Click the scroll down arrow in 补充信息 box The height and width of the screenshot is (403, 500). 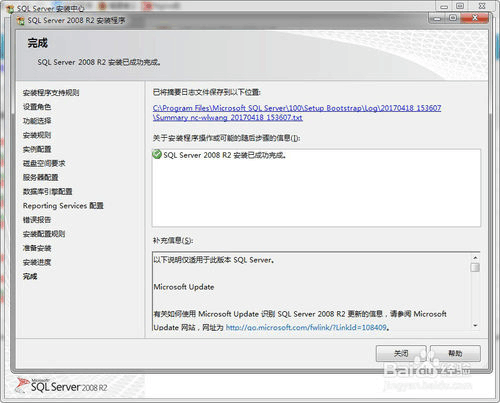coord(475,325)
